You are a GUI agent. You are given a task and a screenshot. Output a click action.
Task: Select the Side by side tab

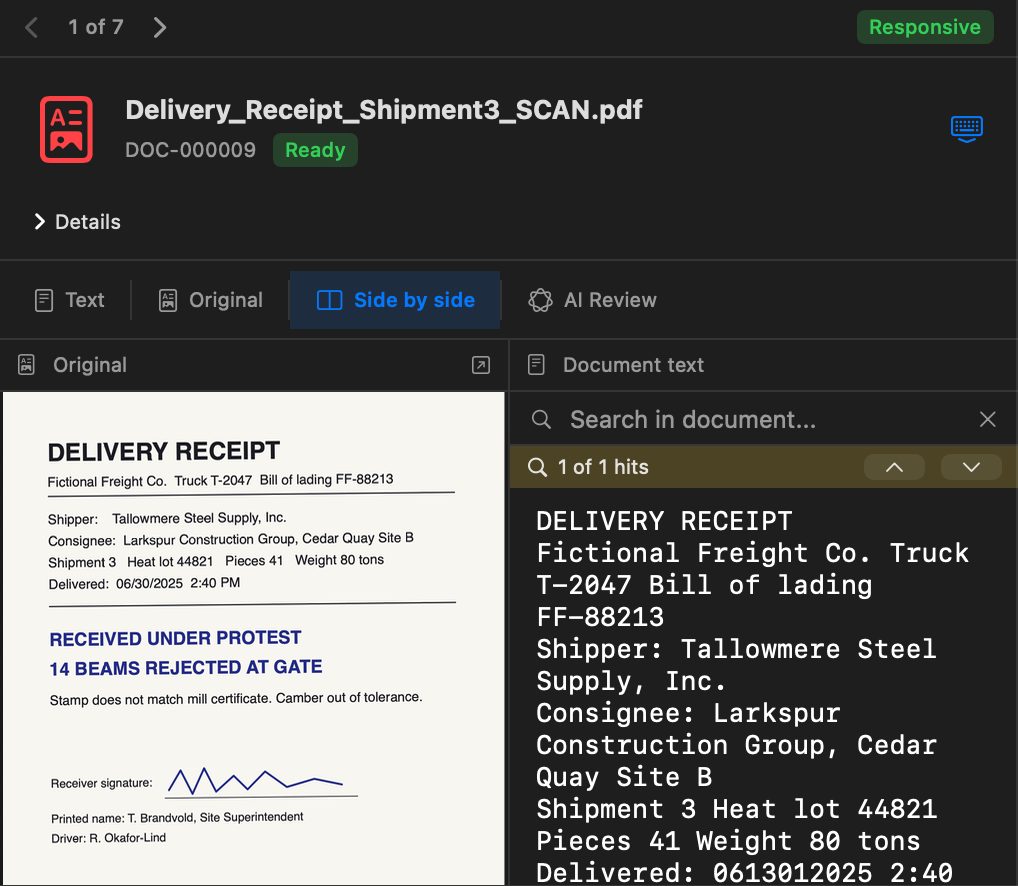(395, 300)
